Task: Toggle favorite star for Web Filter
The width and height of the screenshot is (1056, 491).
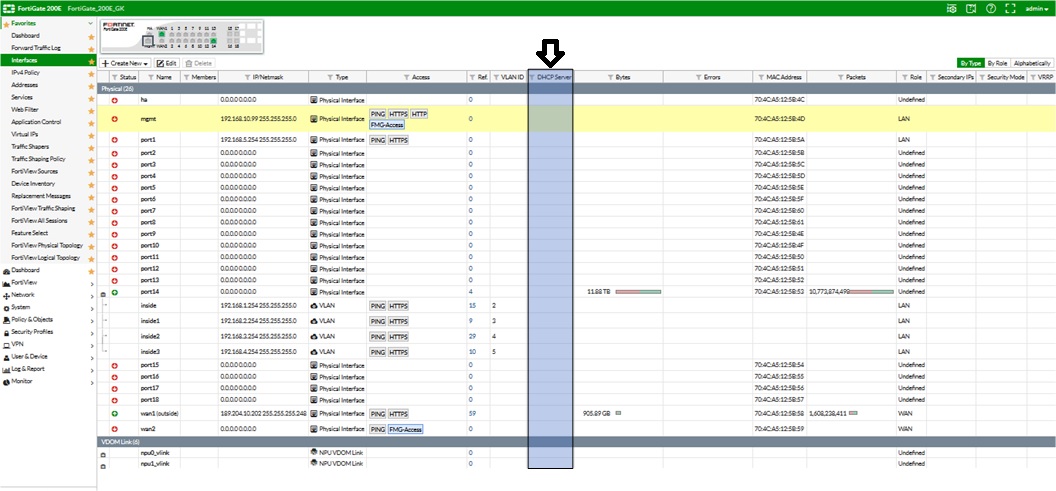Action: click(91, 110)
